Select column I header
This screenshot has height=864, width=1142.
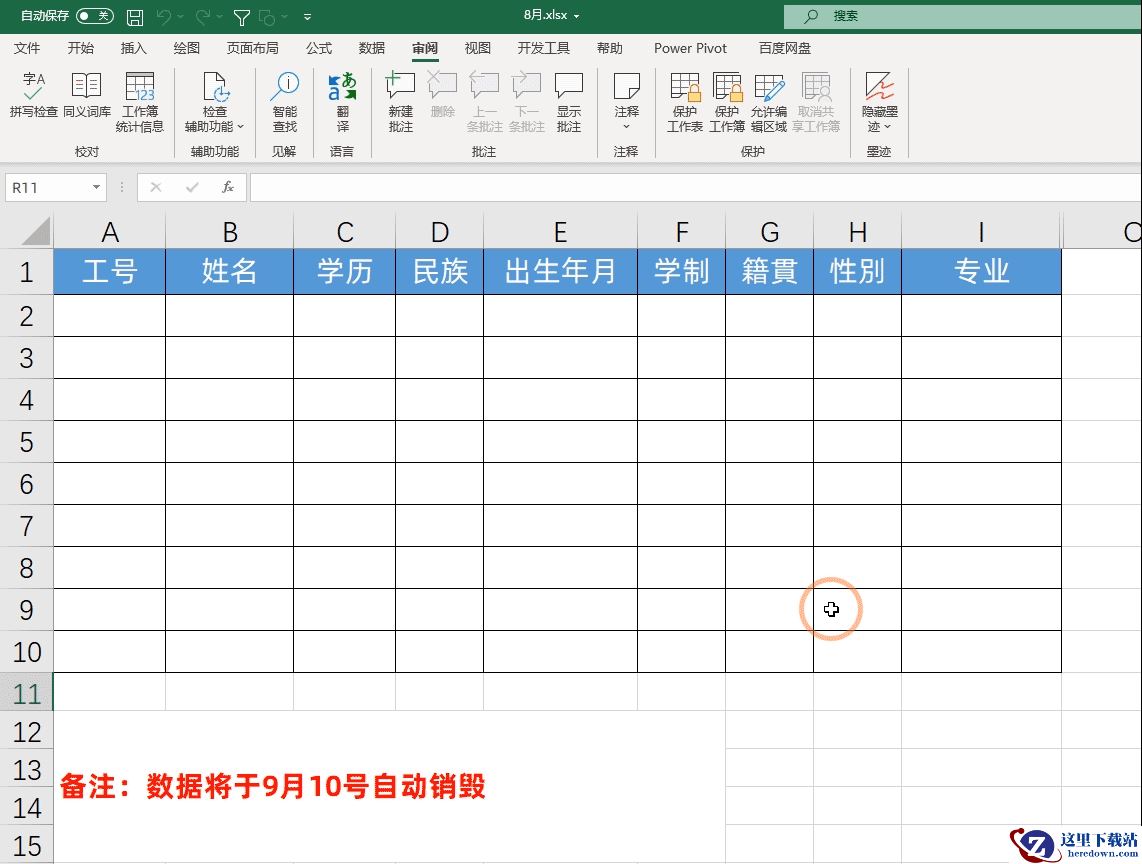click(x=982, y=232)
